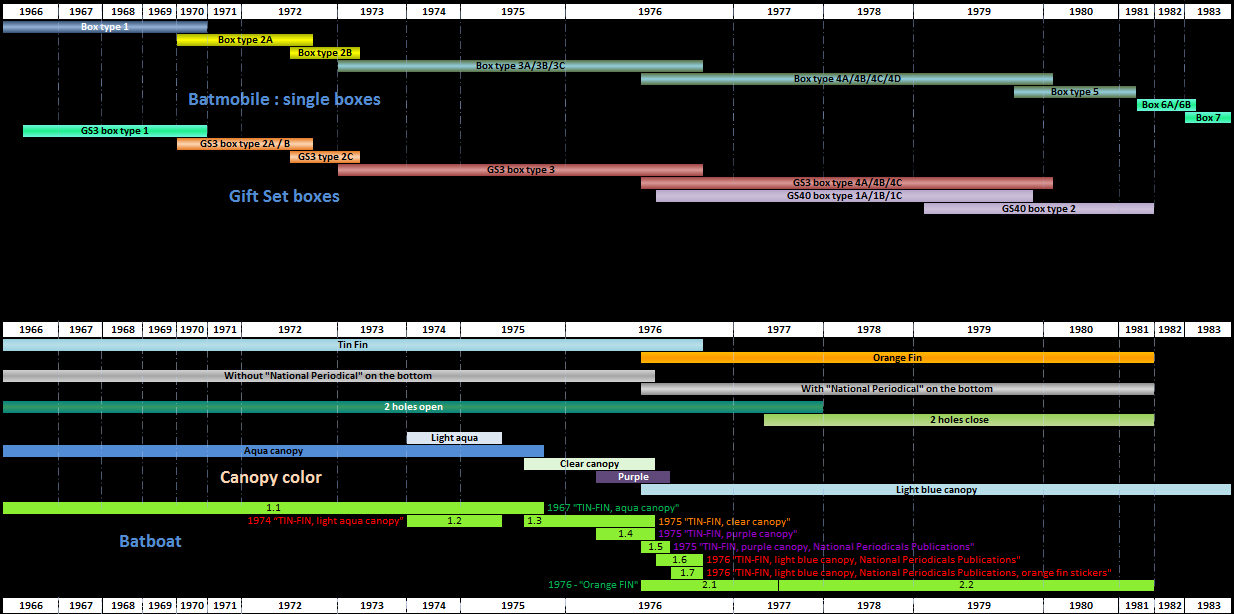This screenshot has width=1234, height=614.
Task: Click the "Purple" canopy bar
Action: [633, 477]
